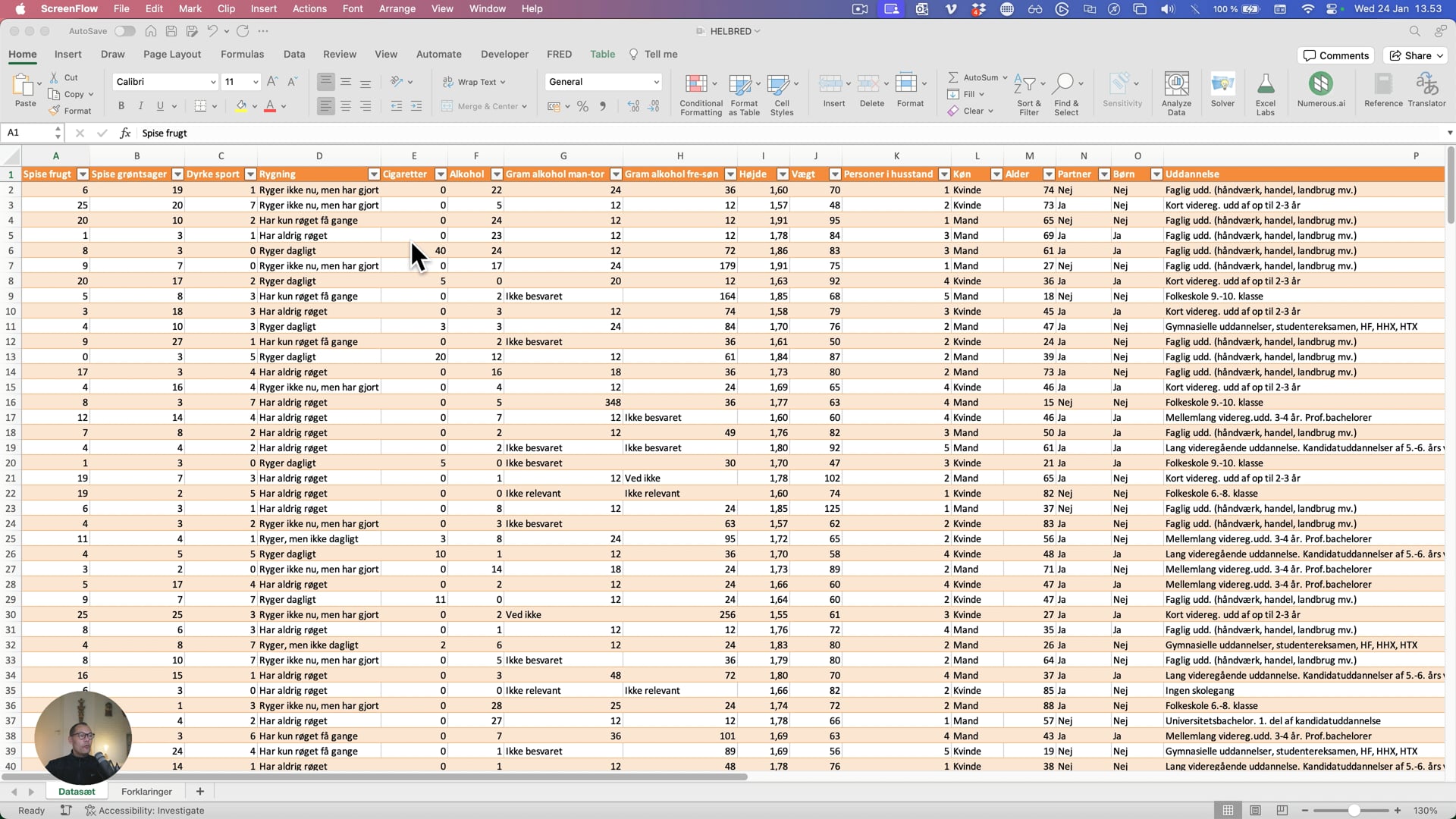Screen dimensions: 1456x819
Task: Open the Apple menu
Action: coord(20,9)
